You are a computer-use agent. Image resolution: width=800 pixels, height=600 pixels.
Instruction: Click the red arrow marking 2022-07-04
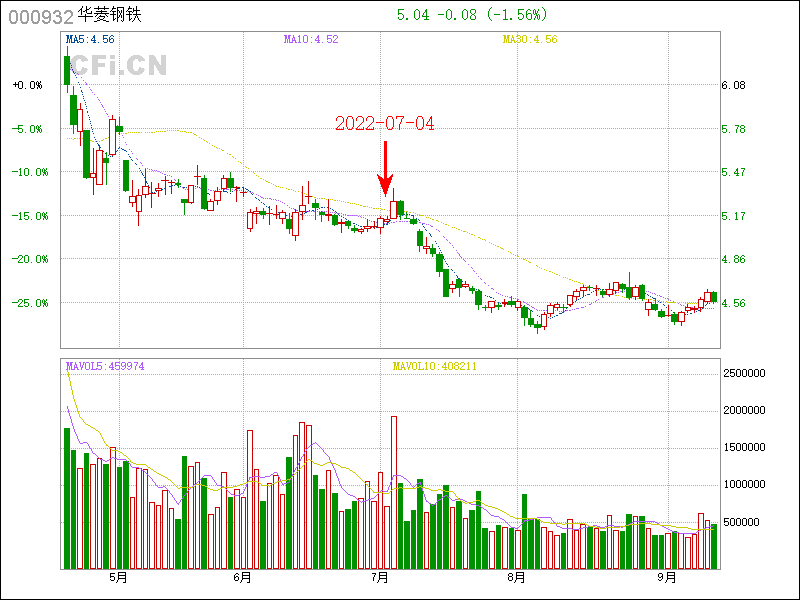tap(385, 168)
